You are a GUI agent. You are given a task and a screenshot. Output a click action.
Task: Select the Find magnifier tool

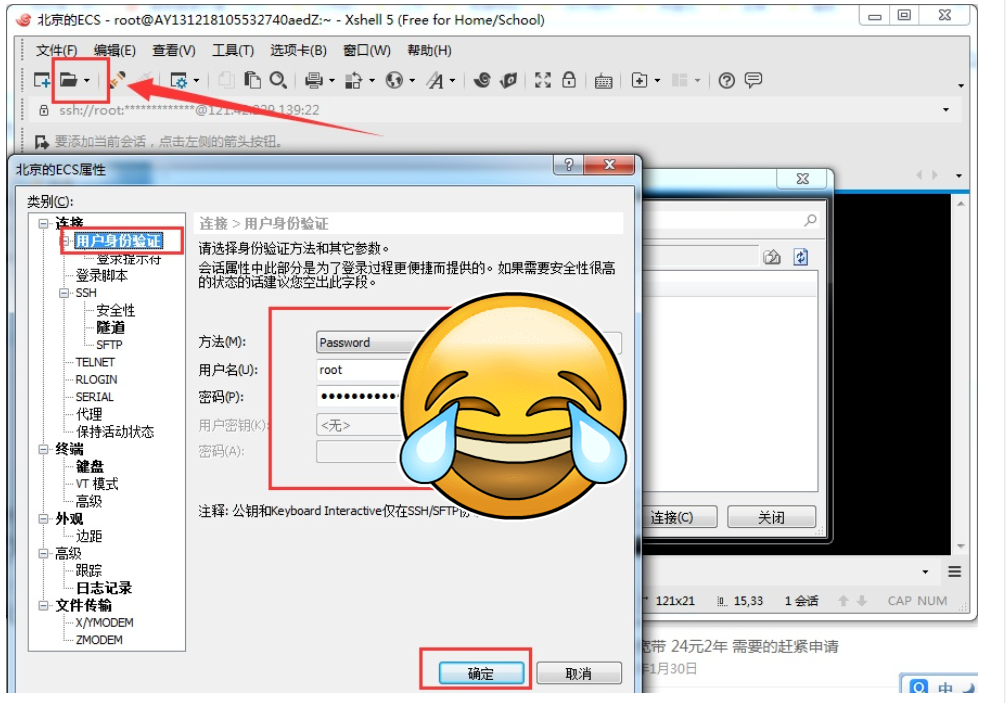pyautogui.click(x=278, y=80)
